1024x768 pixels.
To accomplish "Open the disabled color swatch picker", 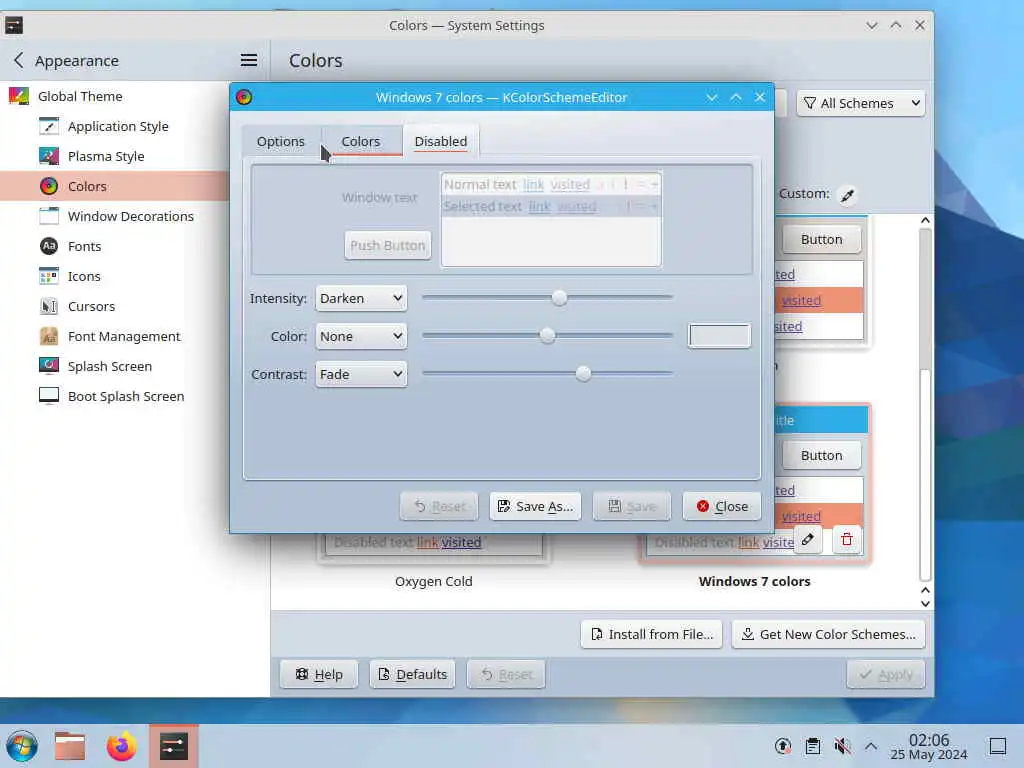I will click(719, 336).
